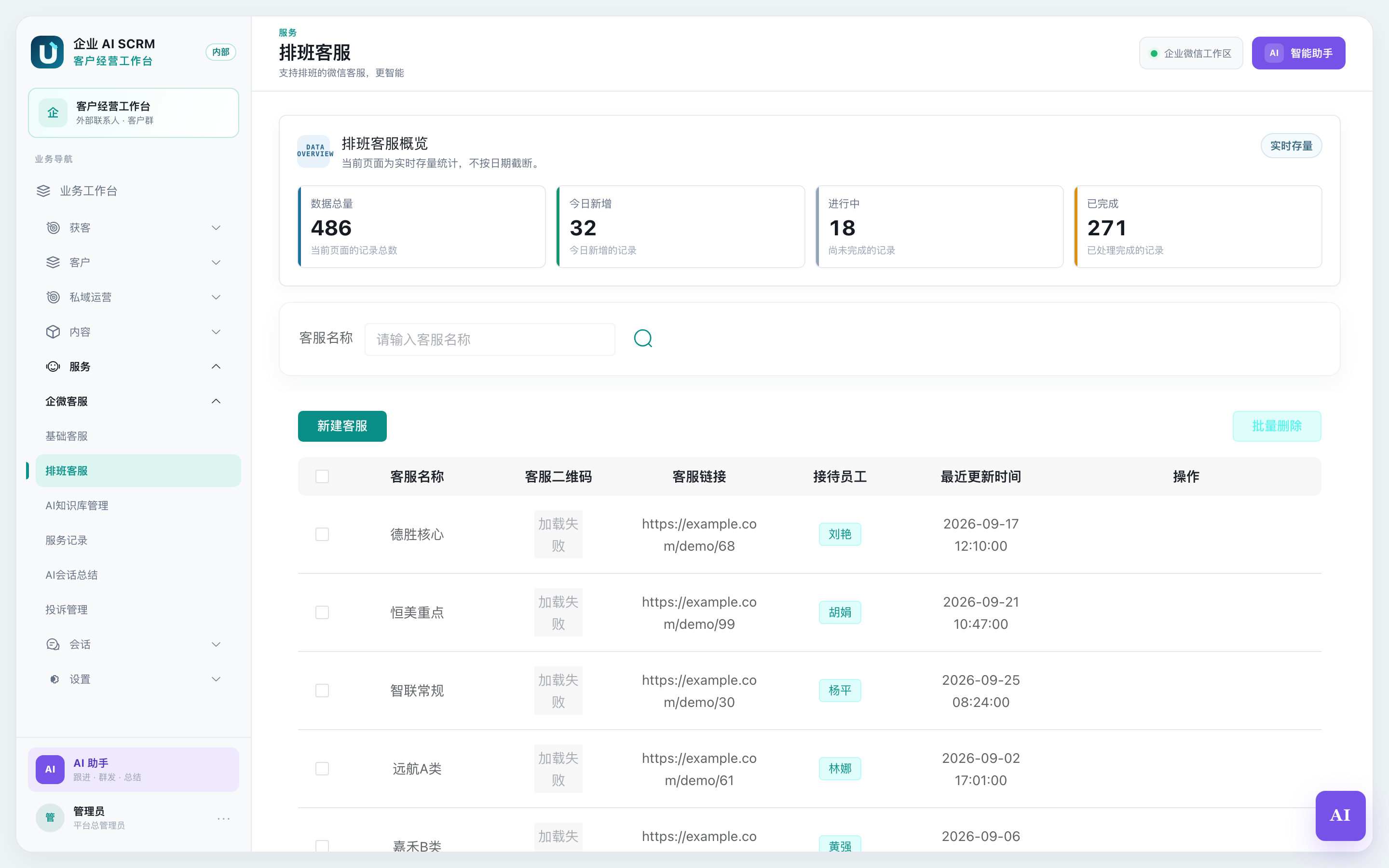Open the three-dot menu beside 管理员
1389x868 pixels.
(x=224, y=818)
